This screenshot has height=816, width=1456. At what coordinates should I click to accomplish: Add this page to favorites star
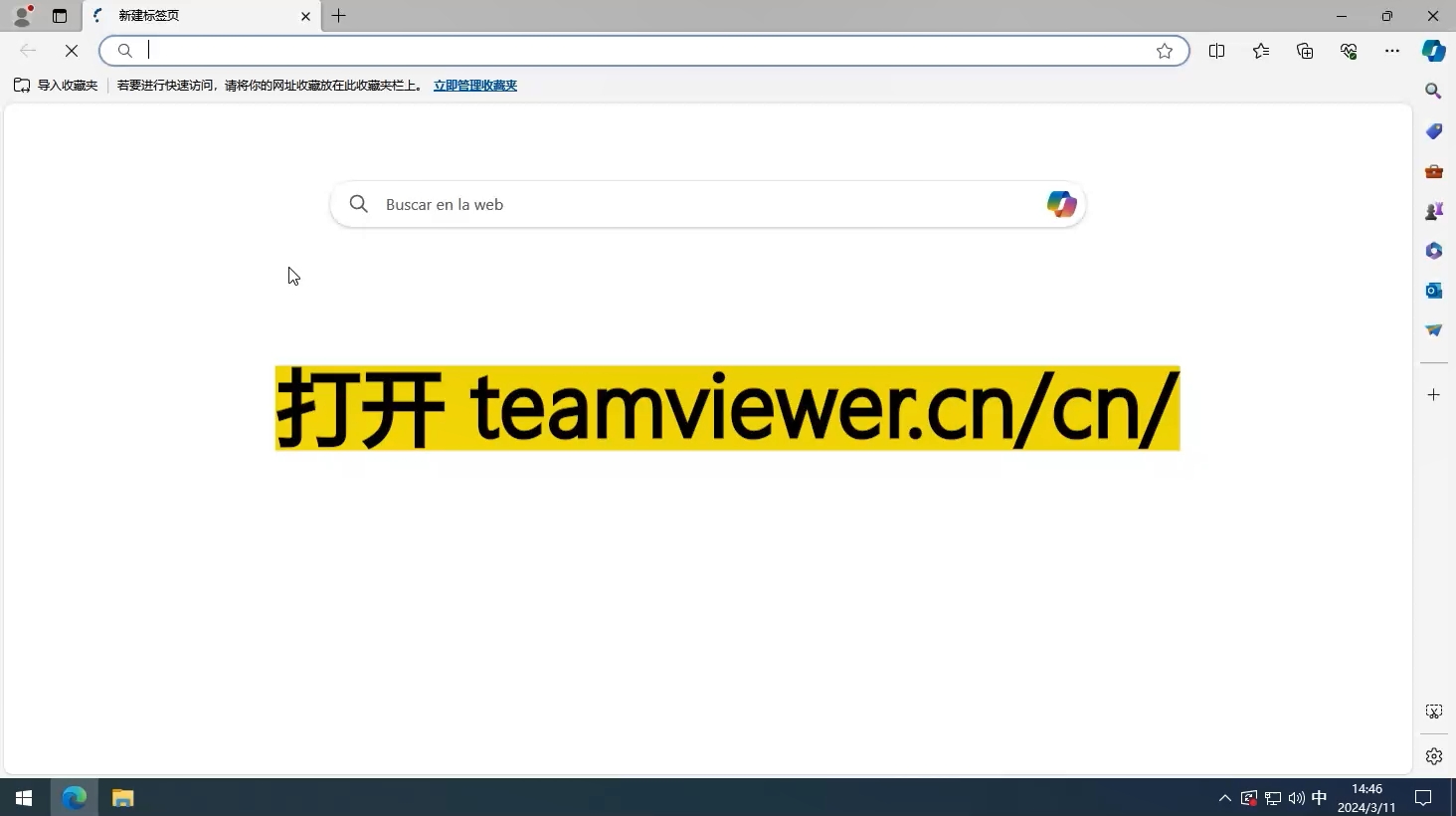[1165, 51]
